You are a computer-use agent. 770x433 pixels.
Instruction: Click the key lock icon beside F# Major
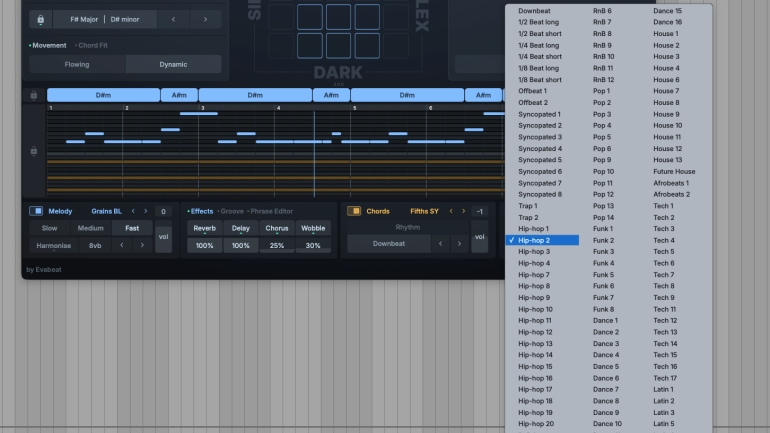[40, 19]
